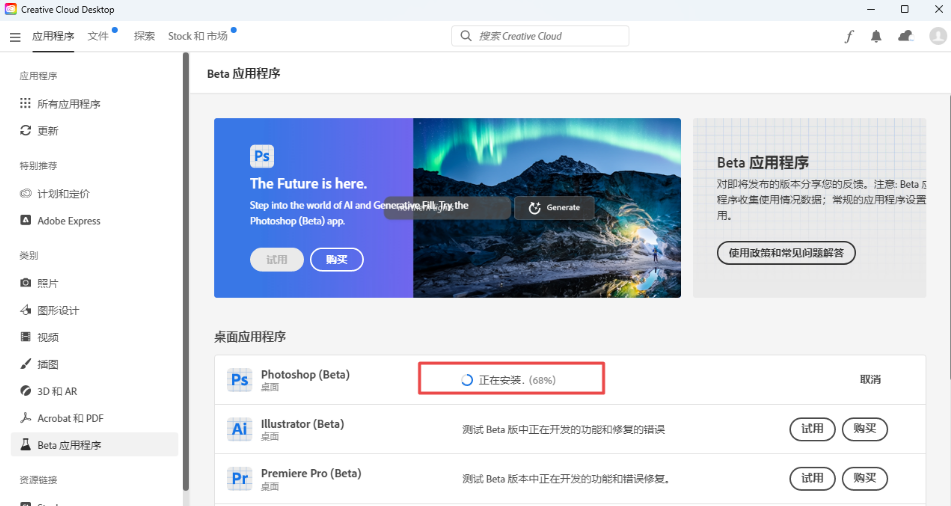Switch to the 探索 tab
951x506 pixels.
point(144,36)
